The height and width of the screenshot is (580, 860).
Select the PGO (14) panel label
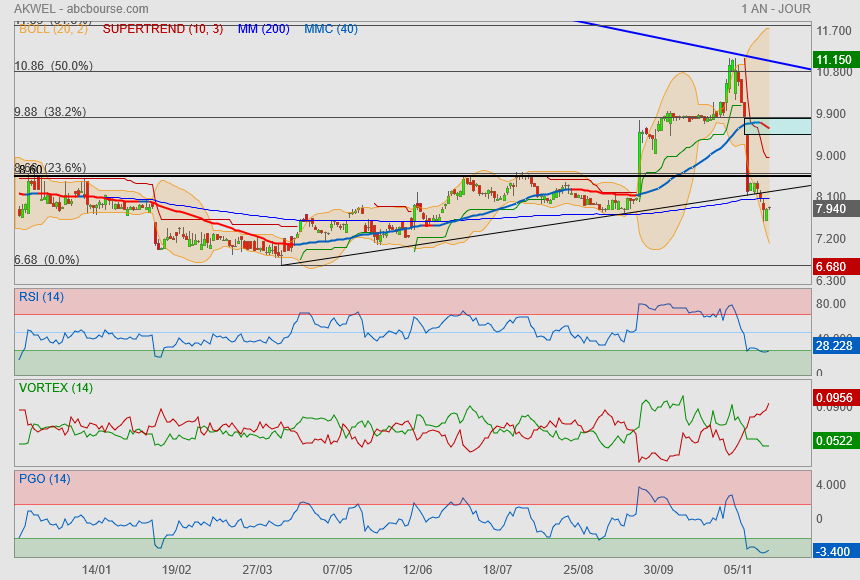tap(44, 479)
